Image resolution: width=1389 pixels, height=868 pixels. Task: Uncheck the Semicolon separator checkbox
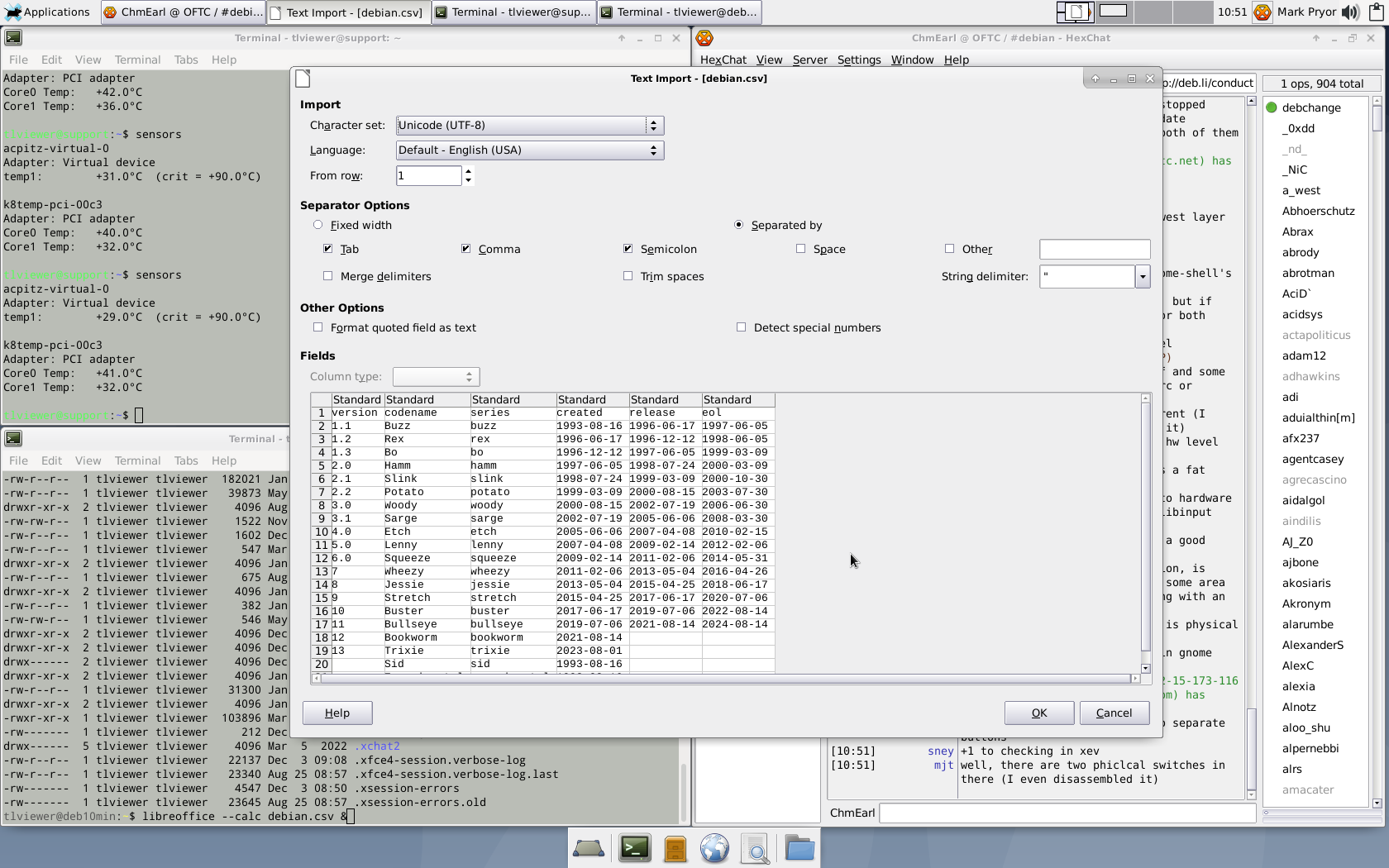[628, 249]
